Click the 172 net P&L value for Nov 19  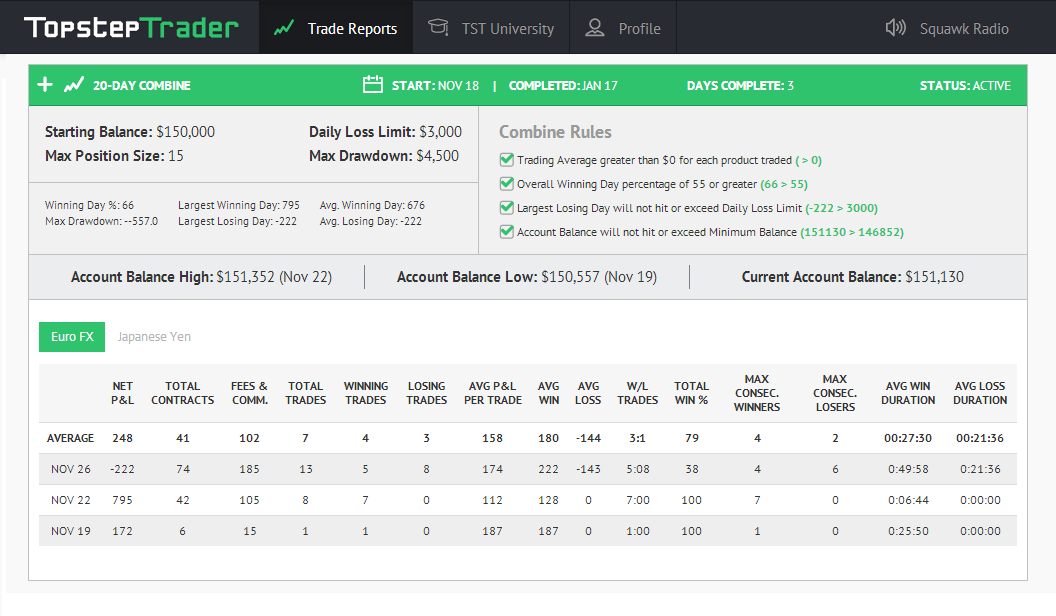pyautogui.click(x=122, y=531)
